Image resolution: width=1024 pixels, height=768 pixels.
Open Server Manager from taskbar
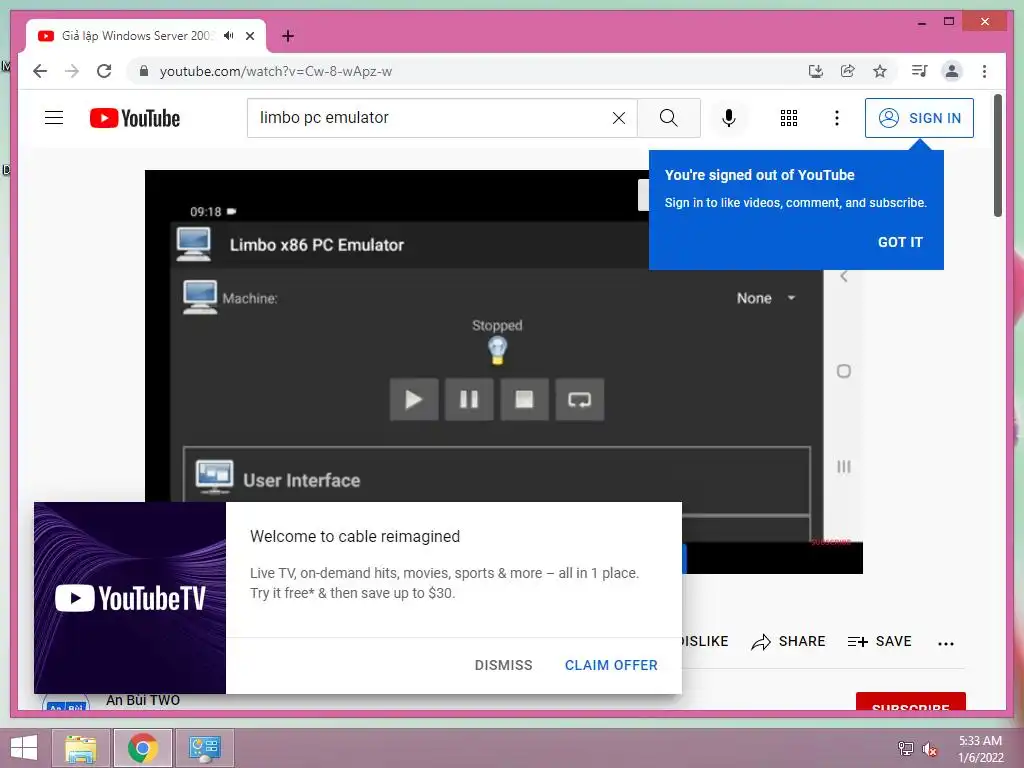coord(204,748)
